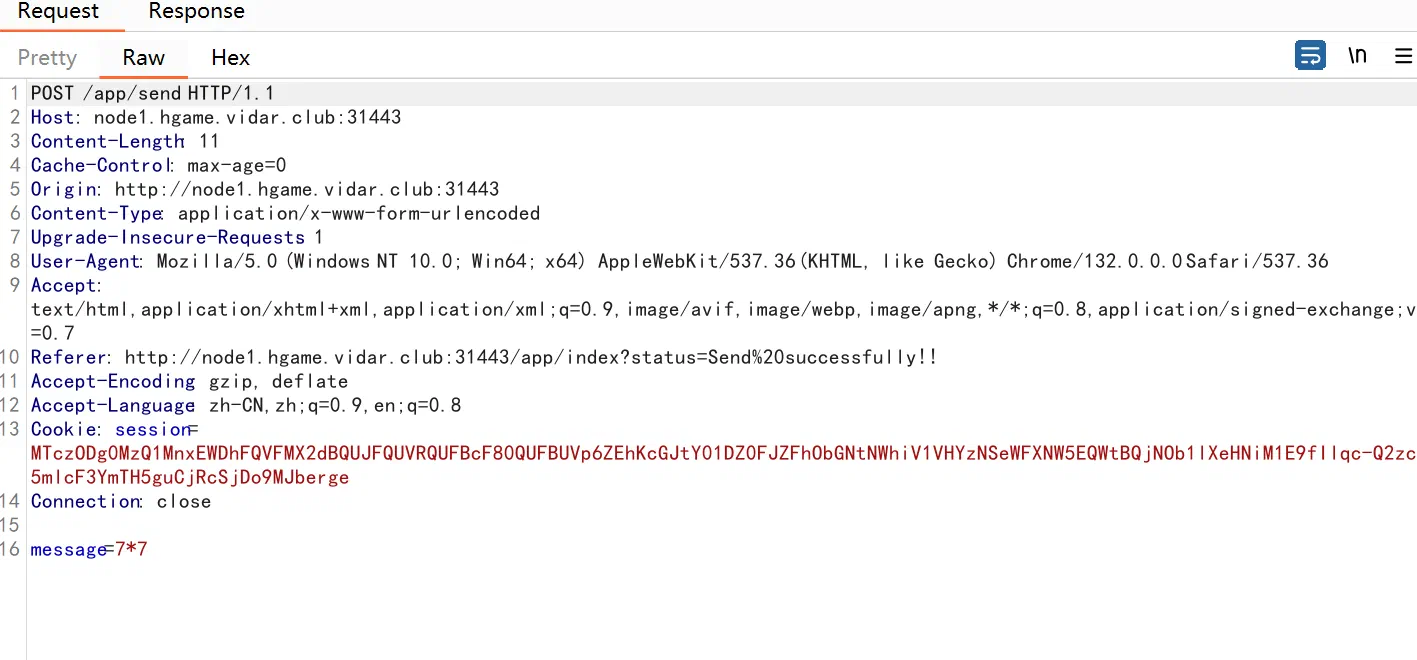The width and height of the screenshot is (1417, 660).
Task: Click the message=7*7 body parameter
Action: [89, 549]
